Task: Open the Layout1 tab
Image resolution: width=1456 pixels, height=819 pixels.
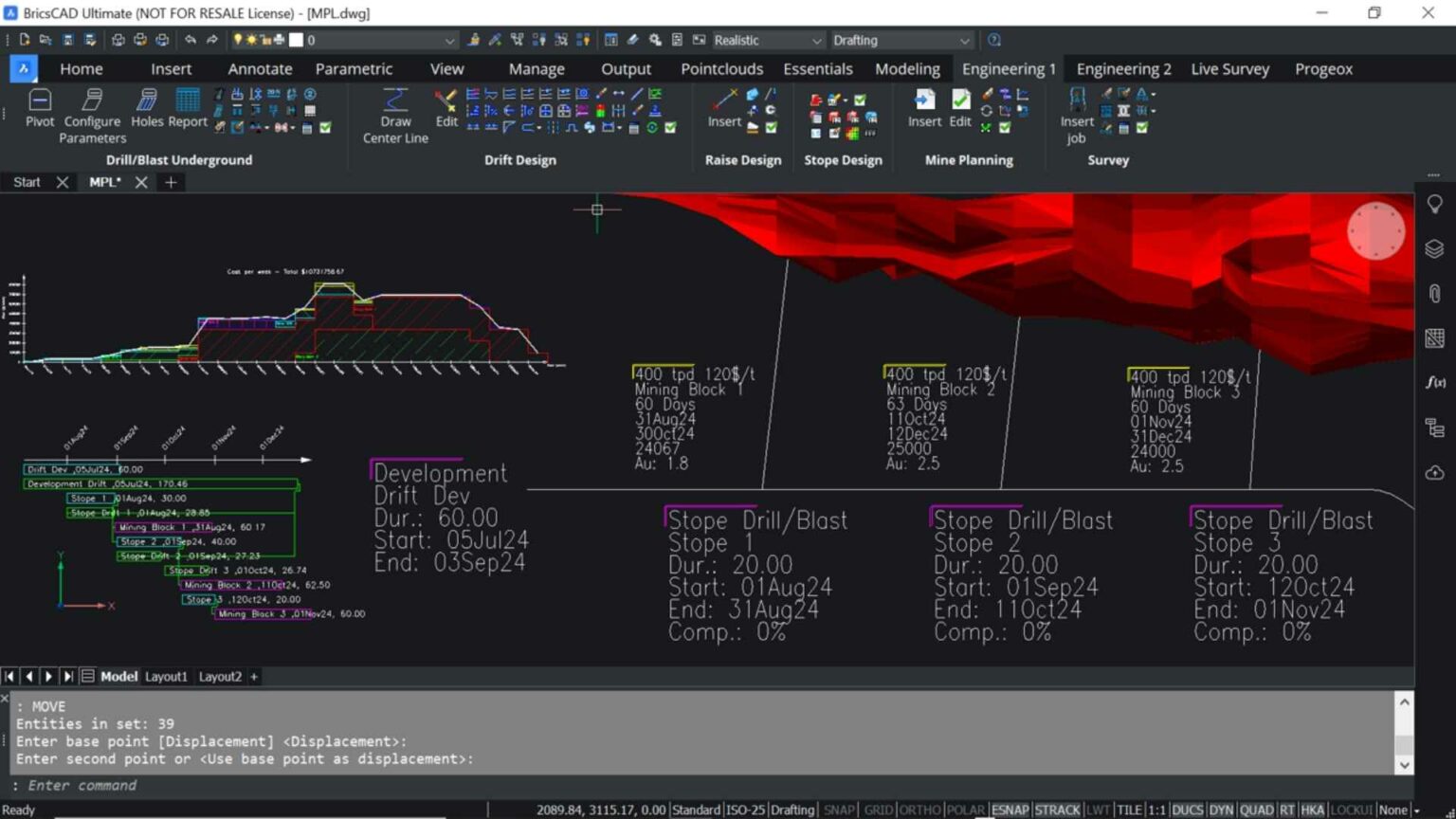Action: 166,676
